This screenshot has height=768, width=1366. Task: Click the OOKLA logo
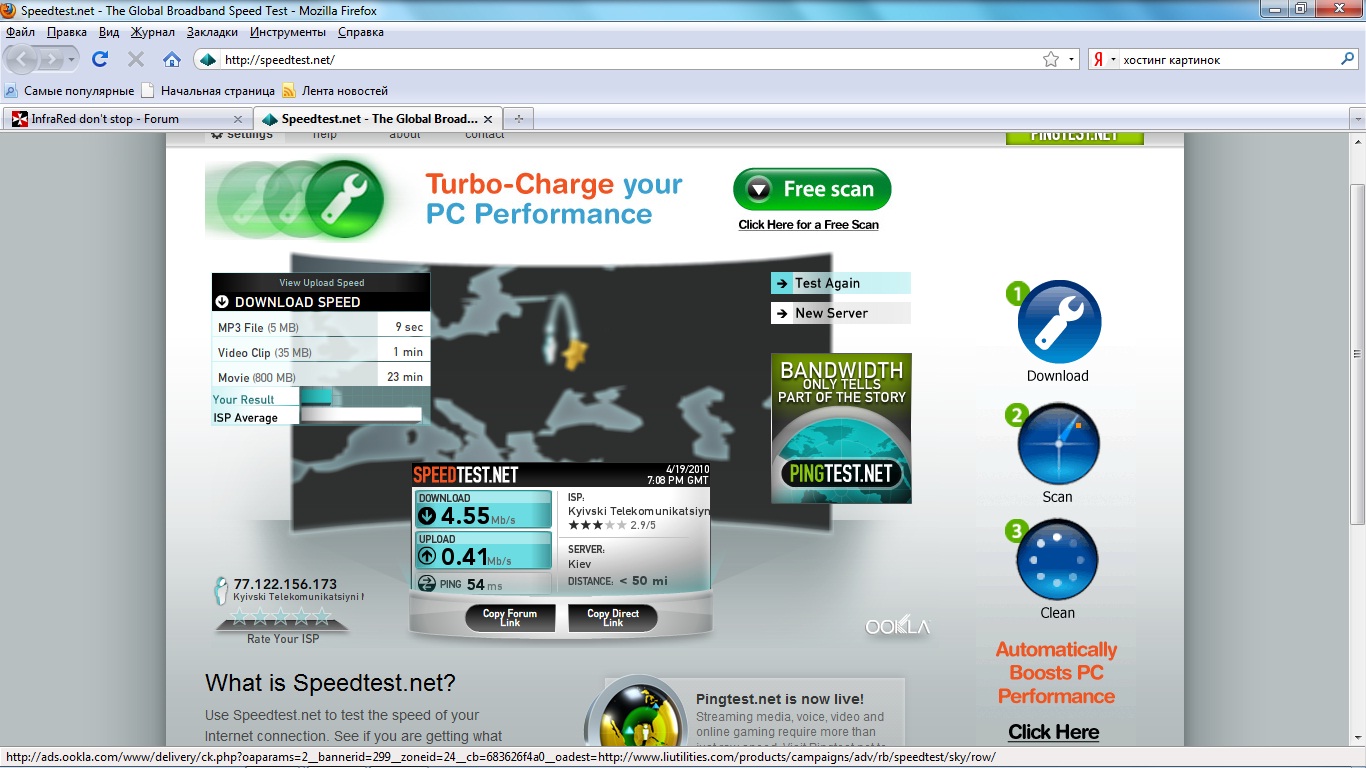(x=898, y=627)
